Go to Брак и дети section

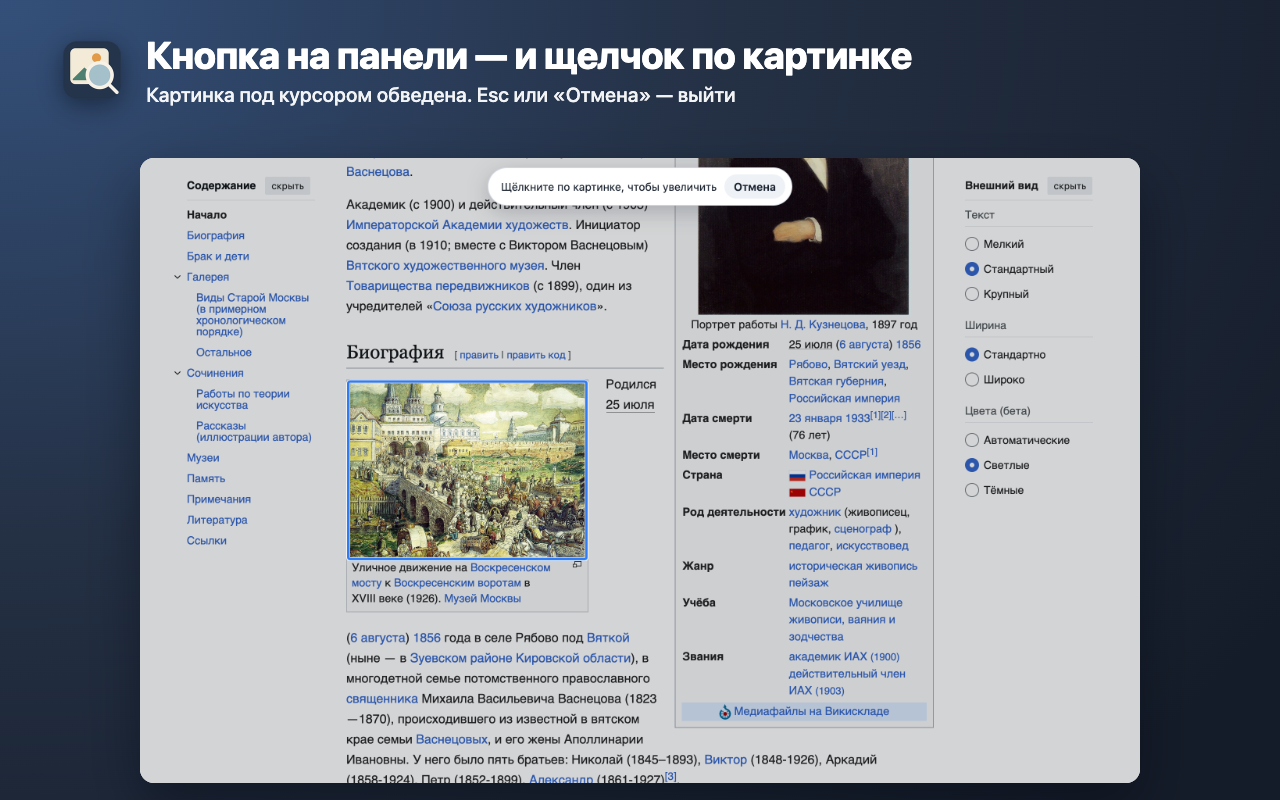218,256
